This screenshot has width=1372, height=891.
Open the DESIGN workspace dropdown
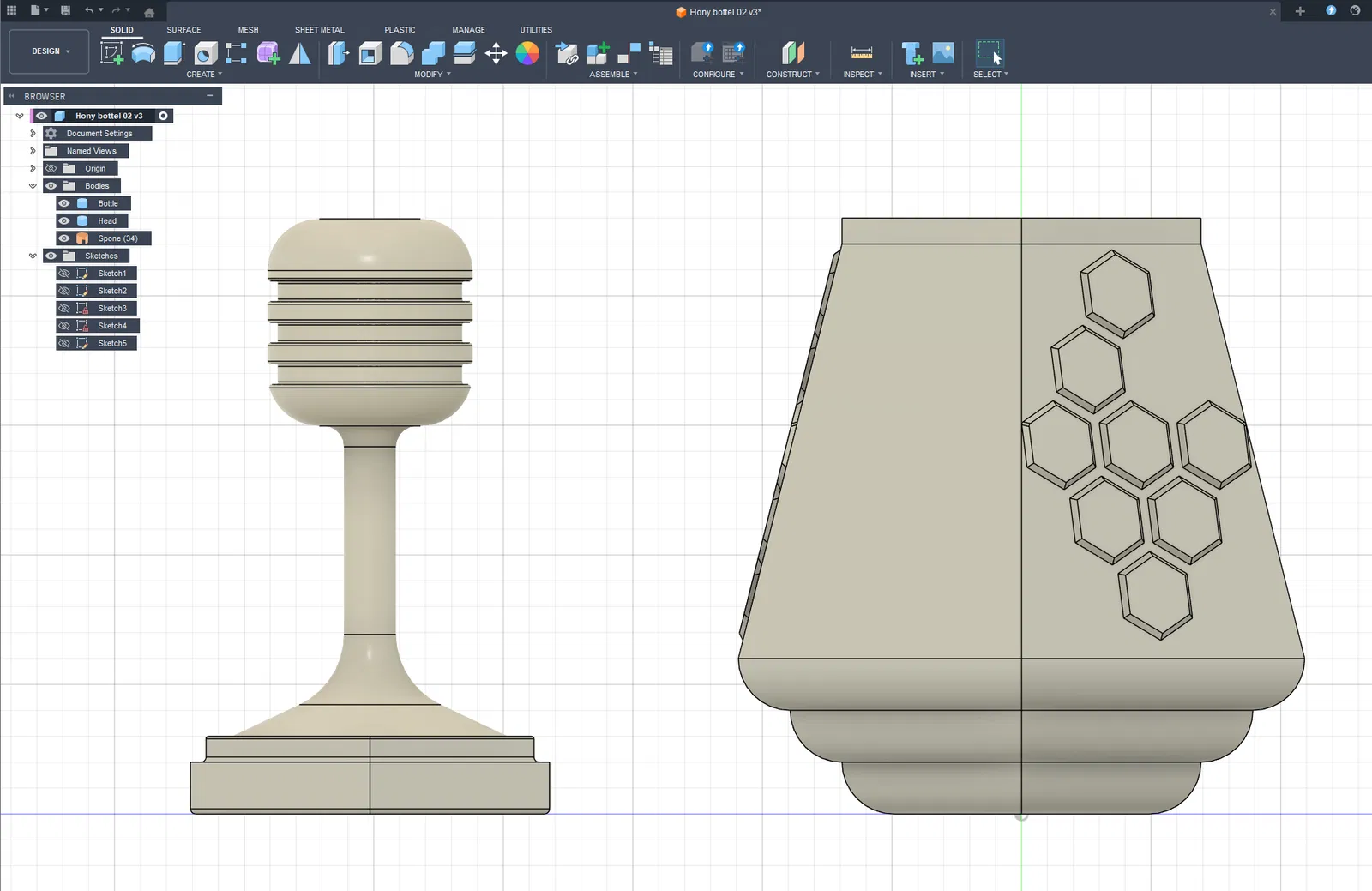click(50, 51)
